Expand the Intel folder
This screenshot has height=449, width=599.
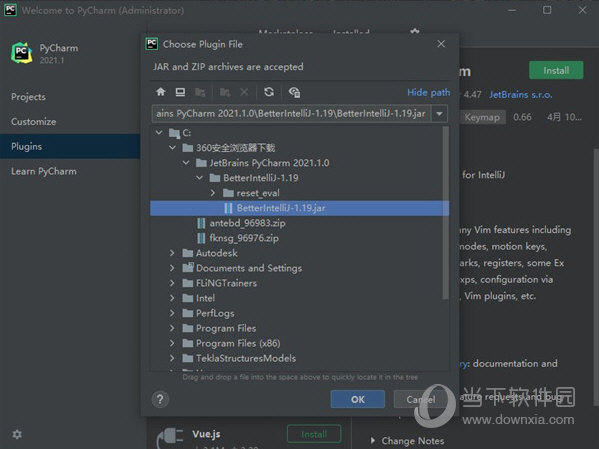(x=172, y=298)
